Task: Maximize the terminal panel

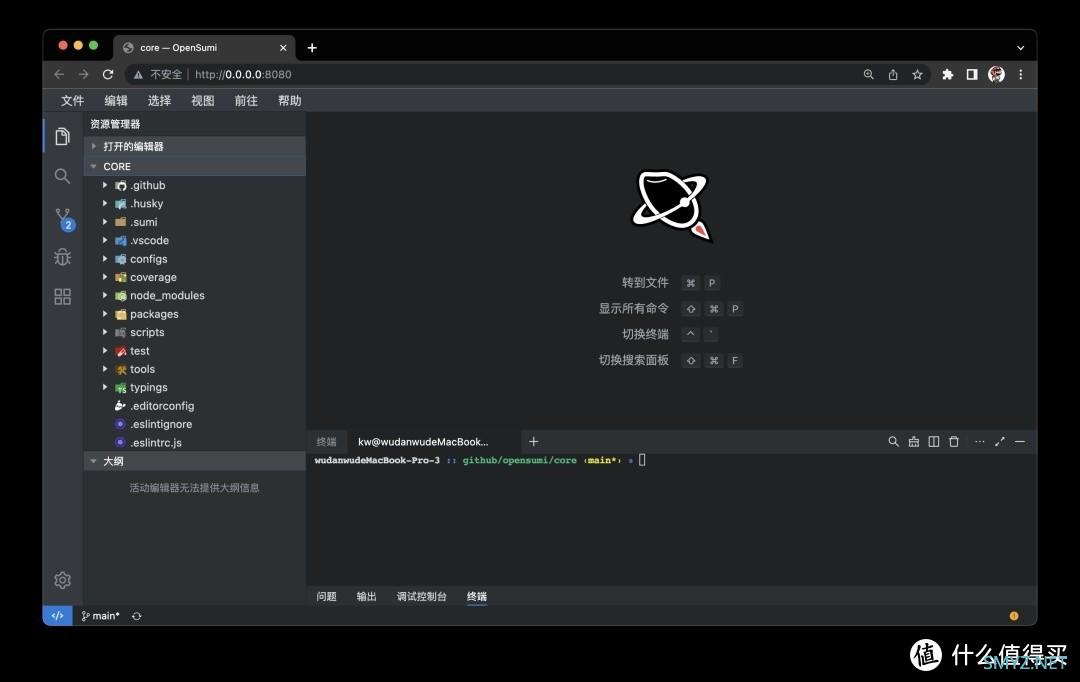Action: click(999, 442)
